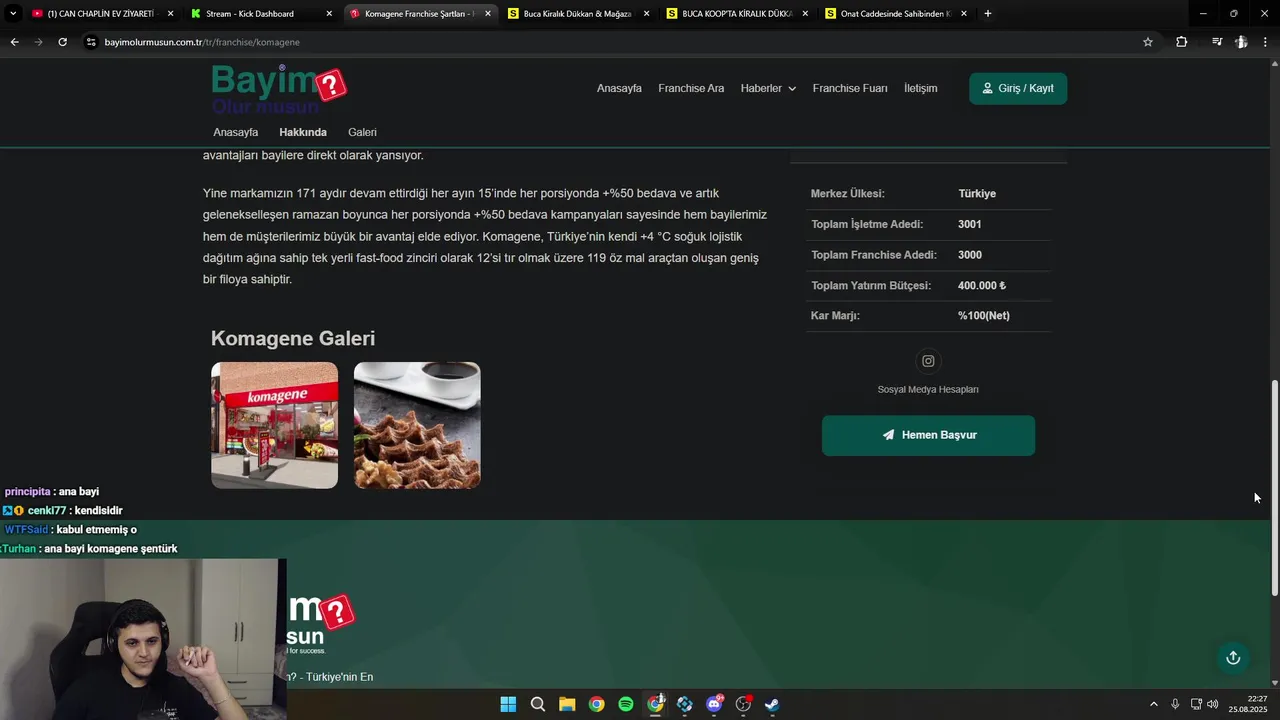Open Spotify from the taskbar
The width and height of the screenshot is (1280, 720).
(626, 704)
